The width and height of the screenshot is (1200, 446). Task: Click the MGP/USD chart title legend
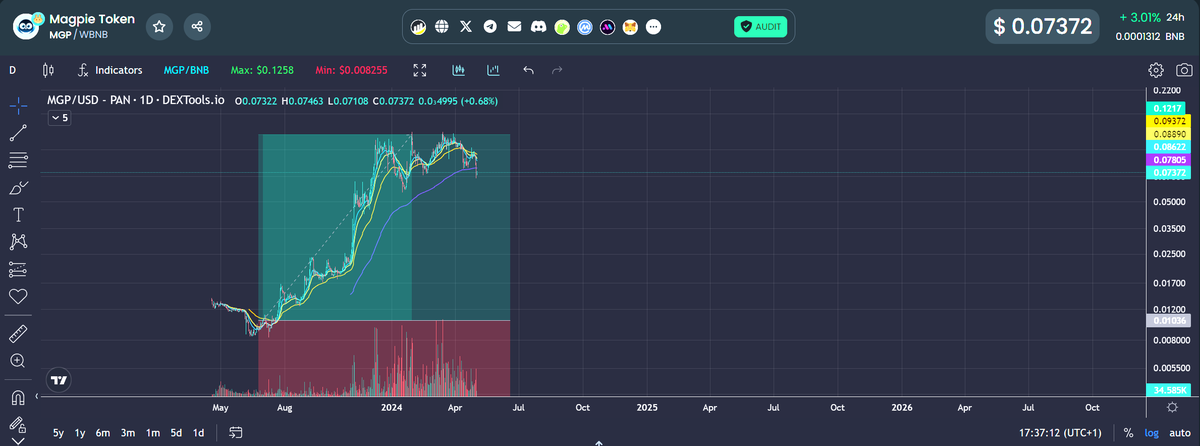(137, 101)
